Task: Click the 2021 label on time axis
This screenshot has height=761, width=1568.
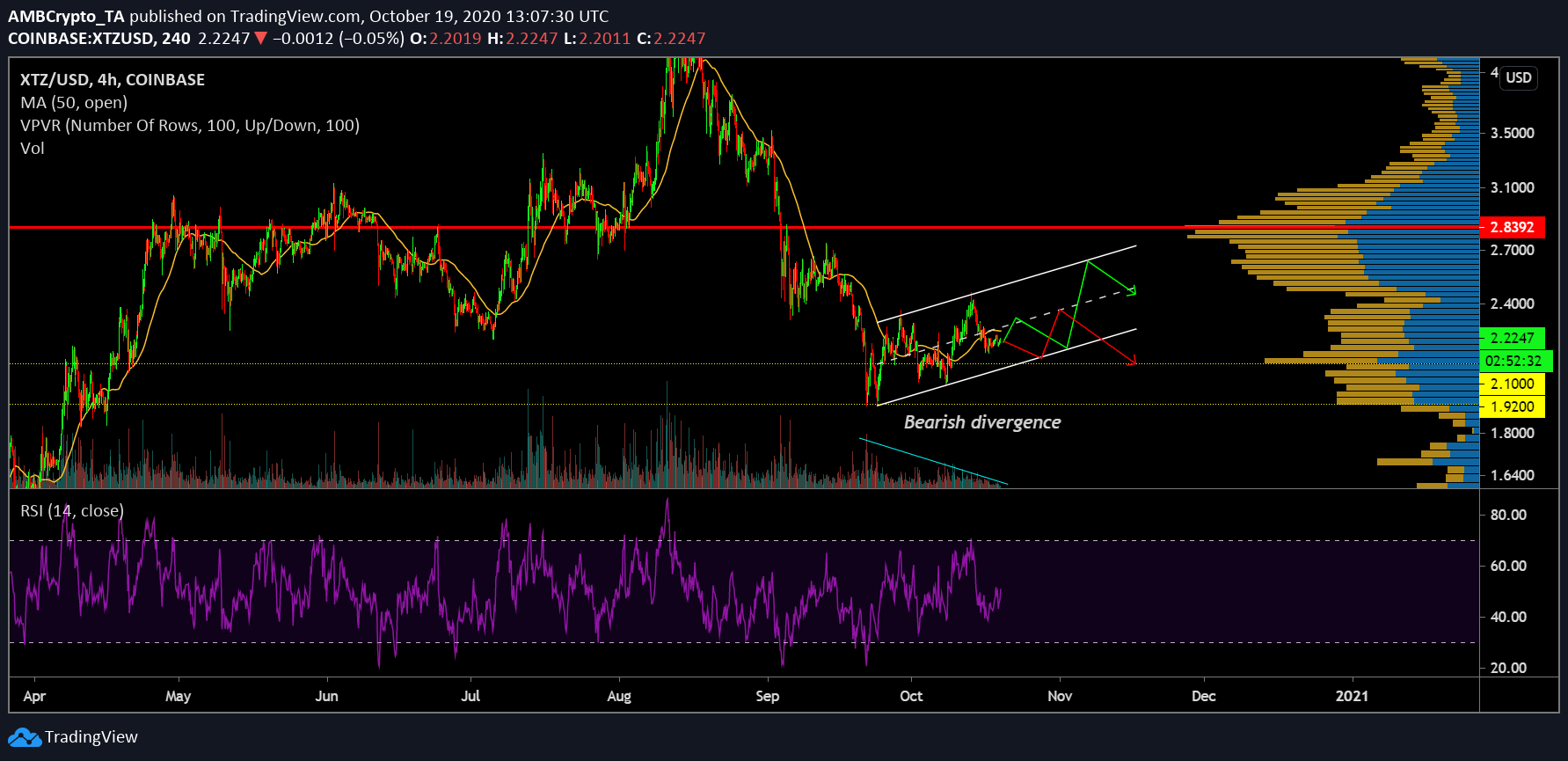Action: pos(1352,696)
